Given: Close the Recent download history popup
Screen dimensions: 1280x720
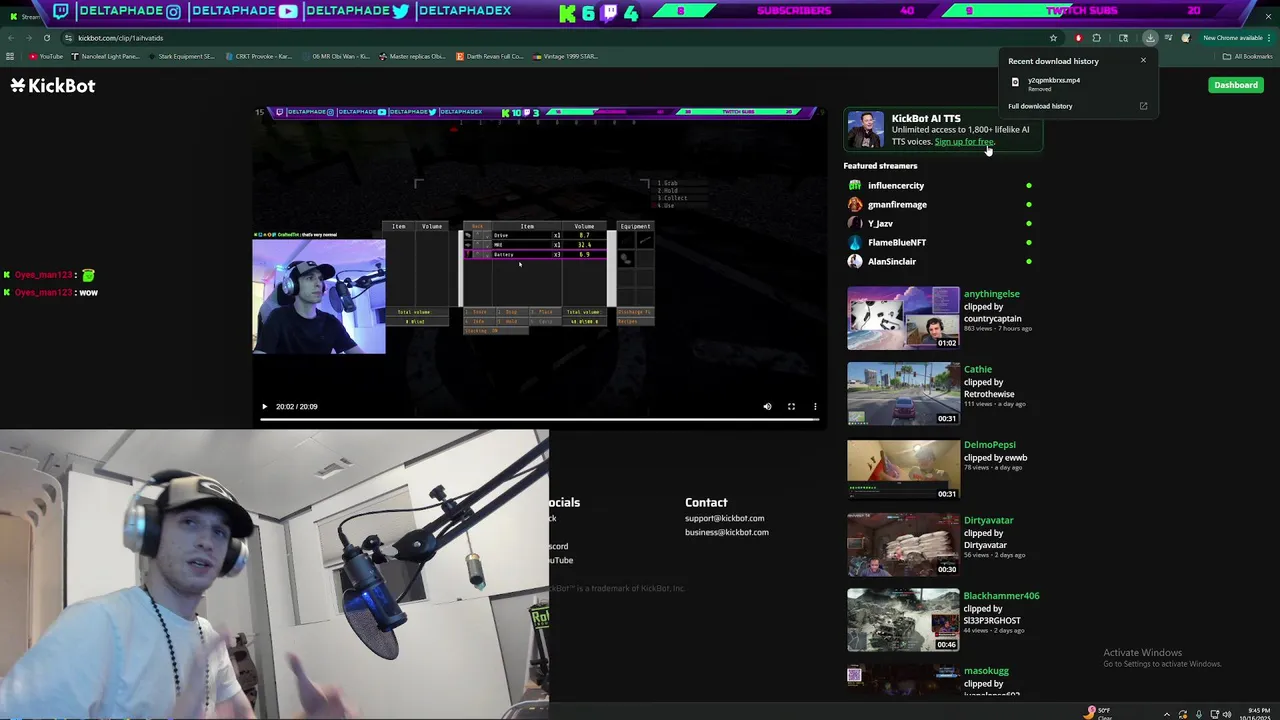Looking at the screenshot, I should (x=1143, y=60).
